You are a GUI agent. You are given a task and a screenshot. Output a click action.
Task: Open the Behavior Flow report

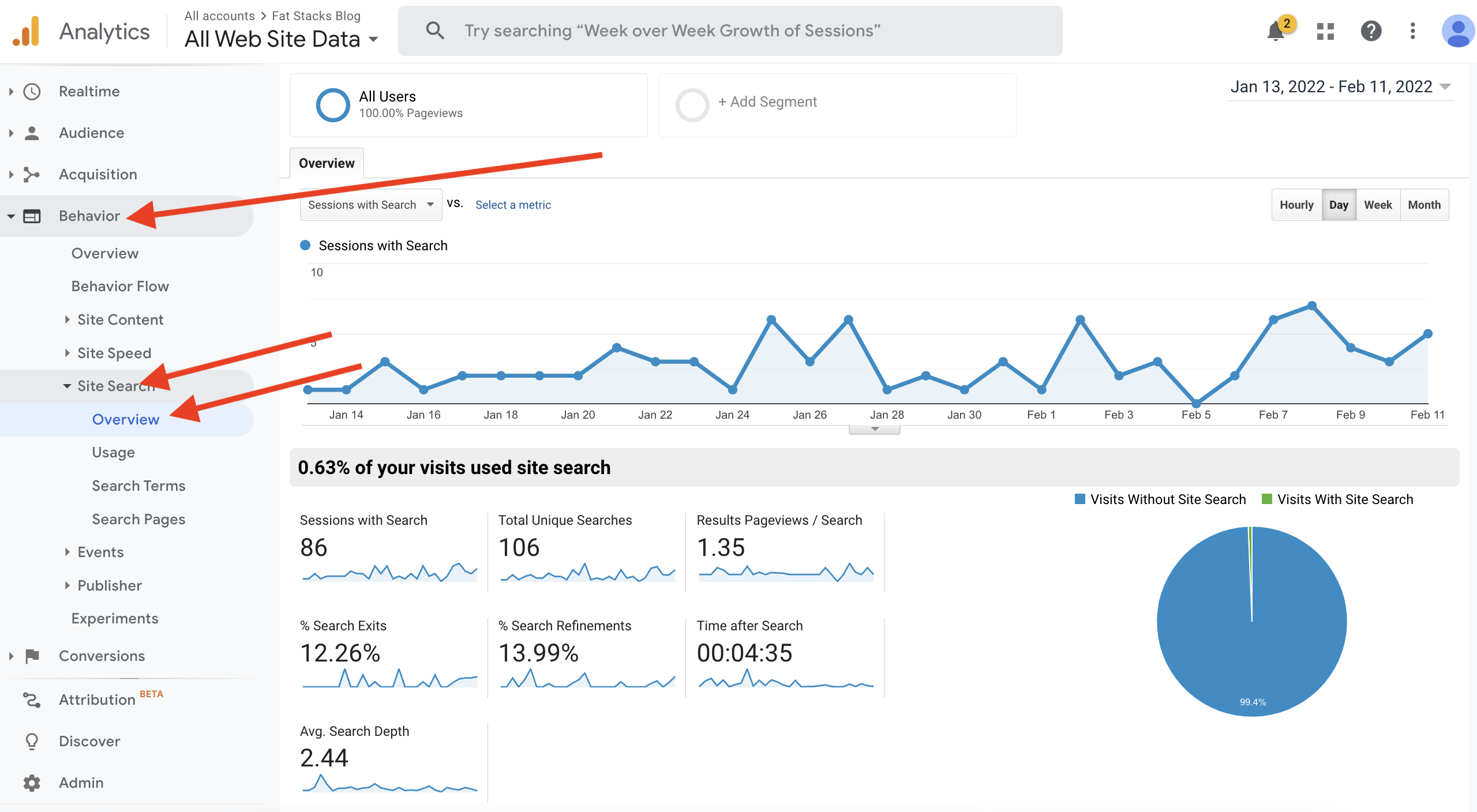[120, 286]
